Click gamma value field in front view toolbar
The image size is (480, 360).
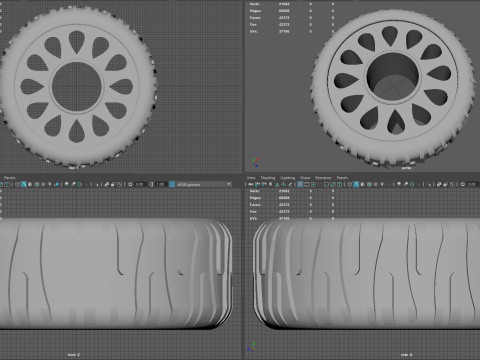click(x=161, y=184)
